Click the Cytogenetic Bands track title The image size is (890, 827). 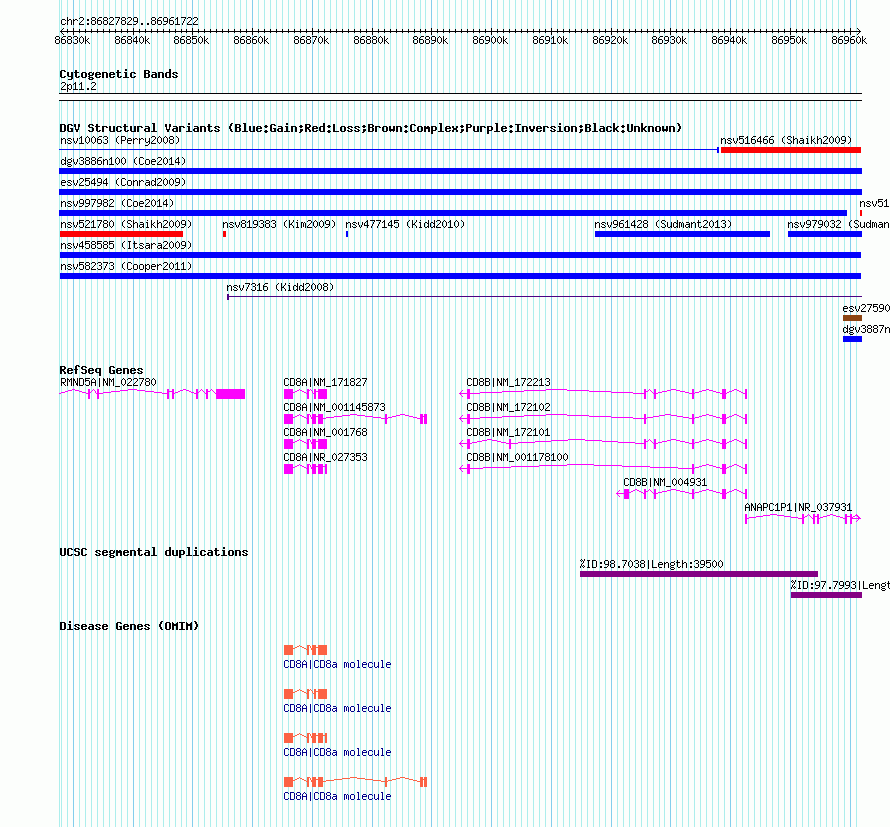[x=119, y=74]
